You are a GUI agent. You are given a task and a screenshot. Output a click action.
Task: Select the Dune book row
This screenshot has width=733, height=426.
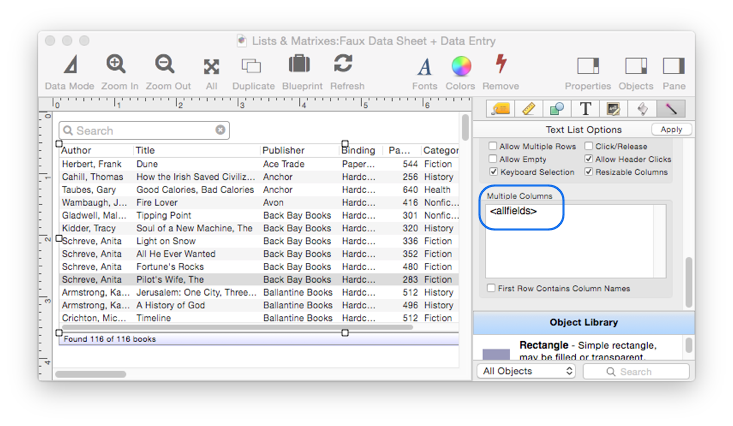click(x=259, y=164)
